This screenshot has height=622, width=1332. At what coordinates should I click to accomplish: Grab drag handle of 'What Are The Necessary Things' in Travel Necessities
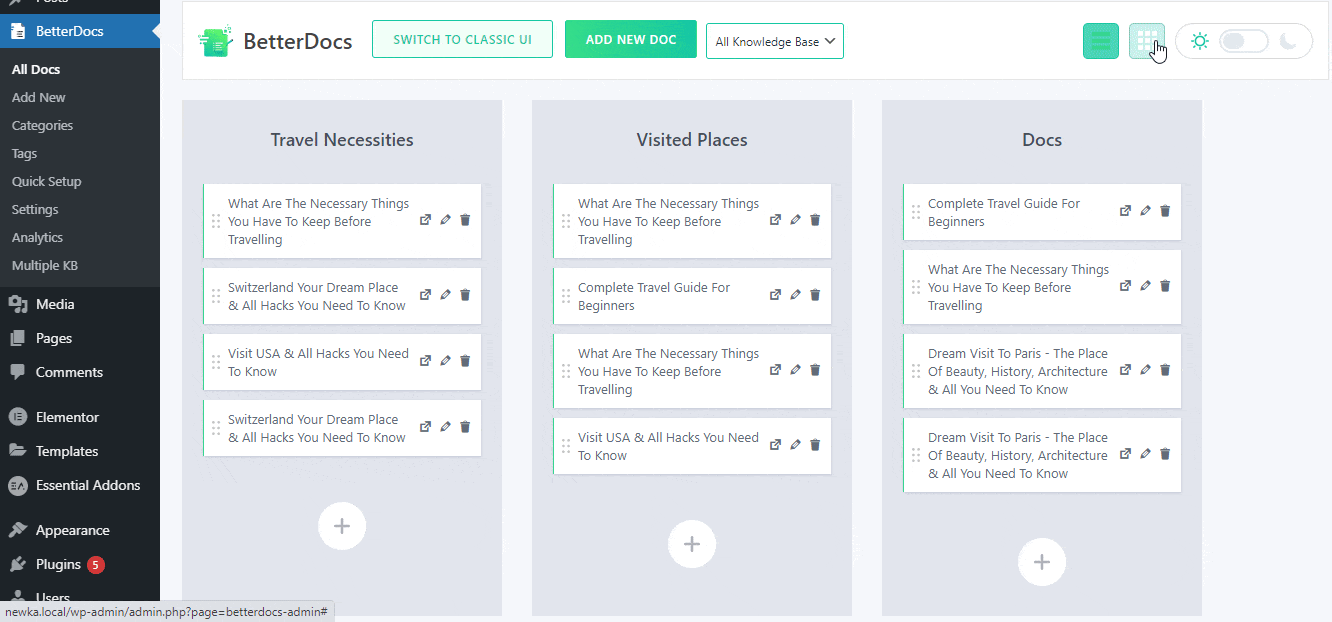[216, 221]
